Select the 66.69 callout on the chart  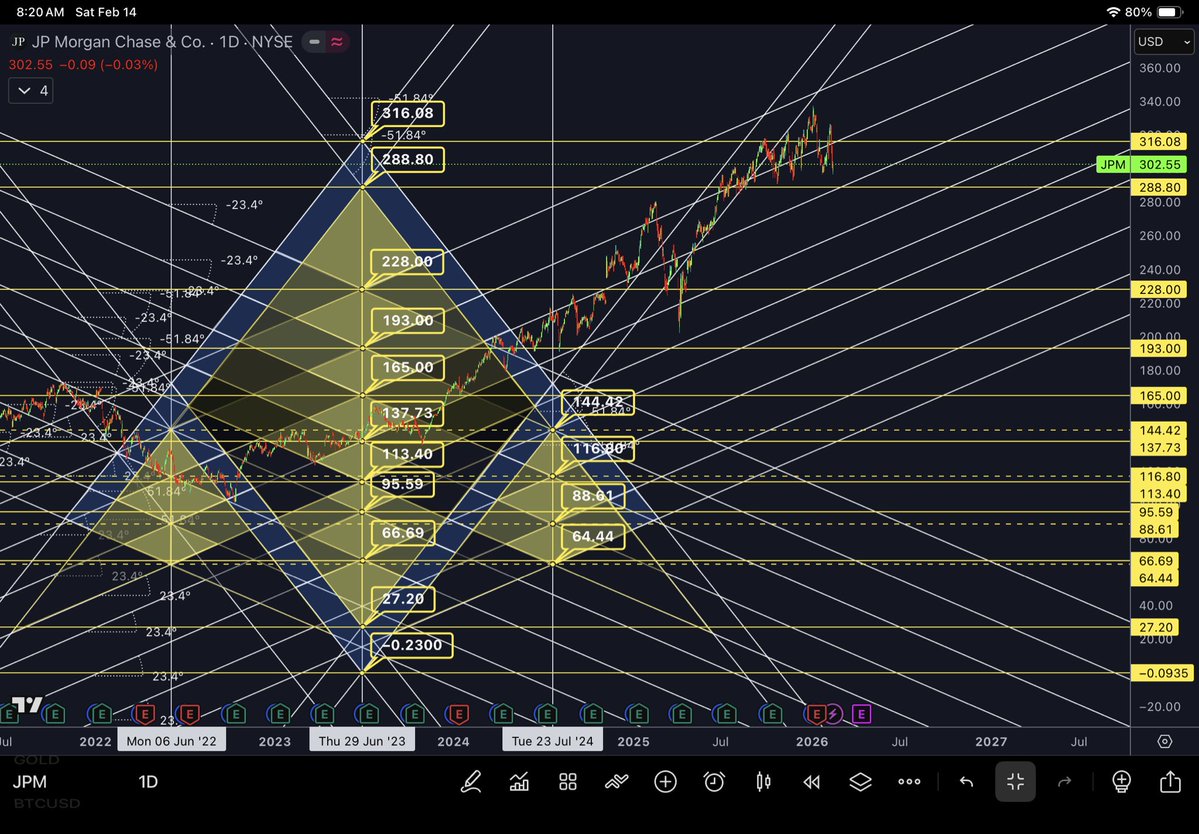point(402,533)
